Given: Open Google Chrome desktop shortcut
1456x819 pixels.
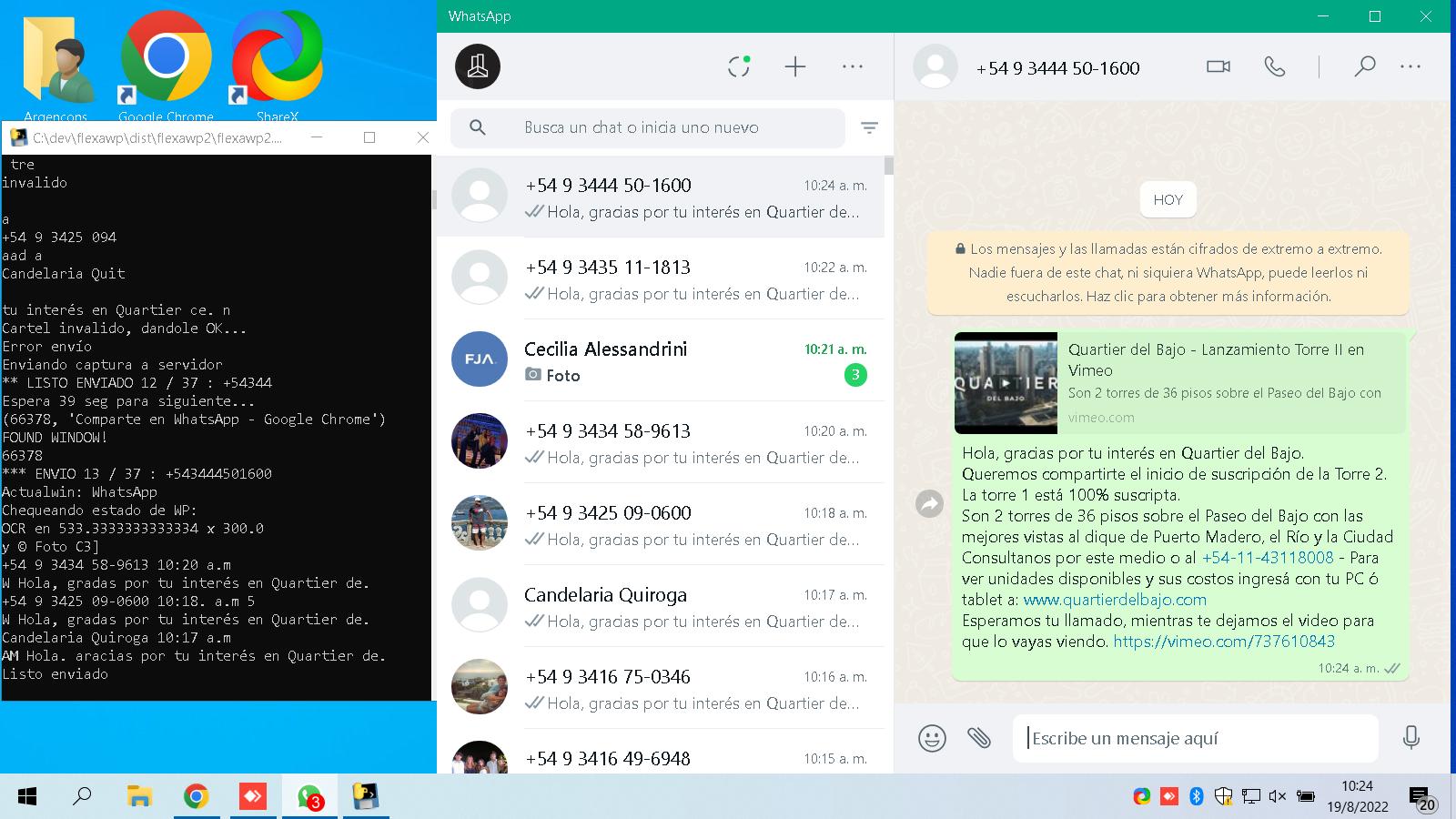Looking at the screenshot, I should pos(166,66).
